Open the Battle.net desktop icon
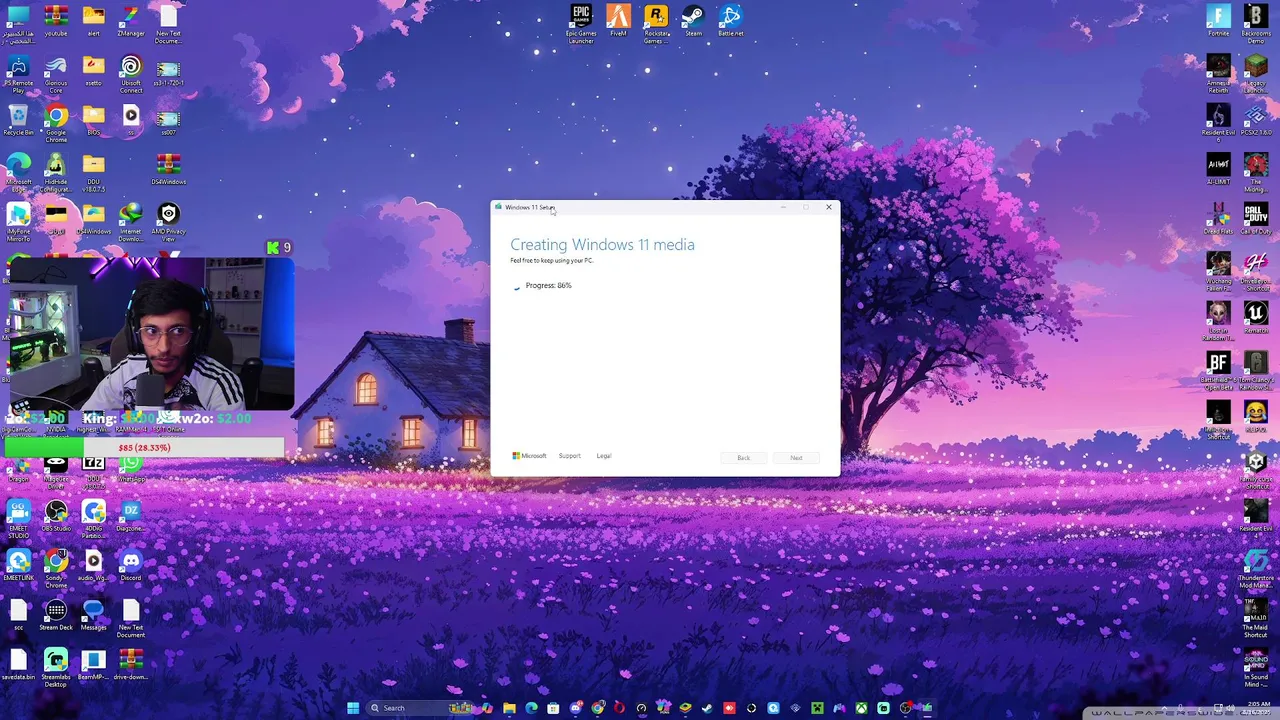This screenshot has width=1280, height=720. (x=730, y=21)
